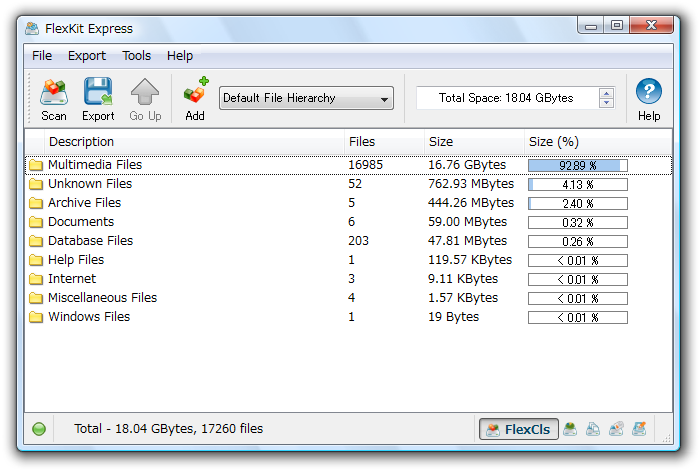Click the Go Up arrow icon
The image size is (700, 472).
tap(145, 92)
